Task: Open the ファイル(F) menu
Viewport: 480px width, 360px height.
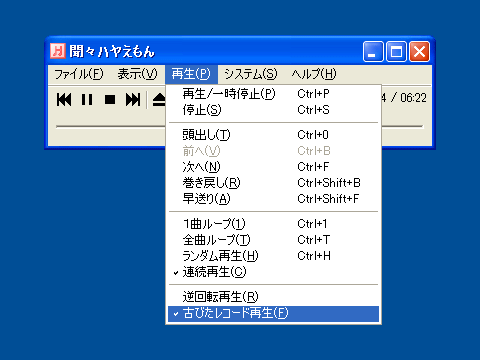Action: pyautogui.click(x=79, y=74)
